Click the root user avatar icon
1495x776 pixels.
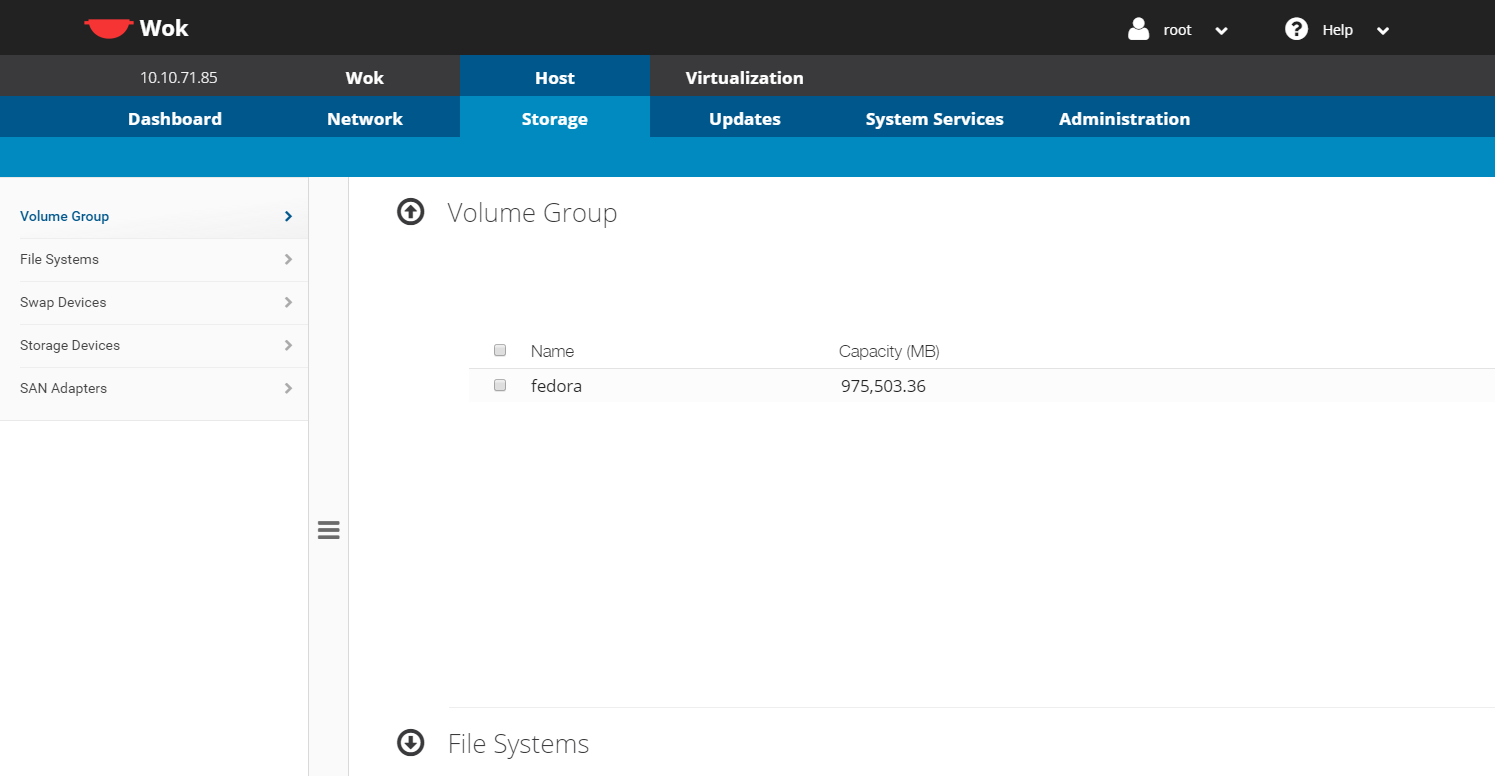pos(1138,29)
